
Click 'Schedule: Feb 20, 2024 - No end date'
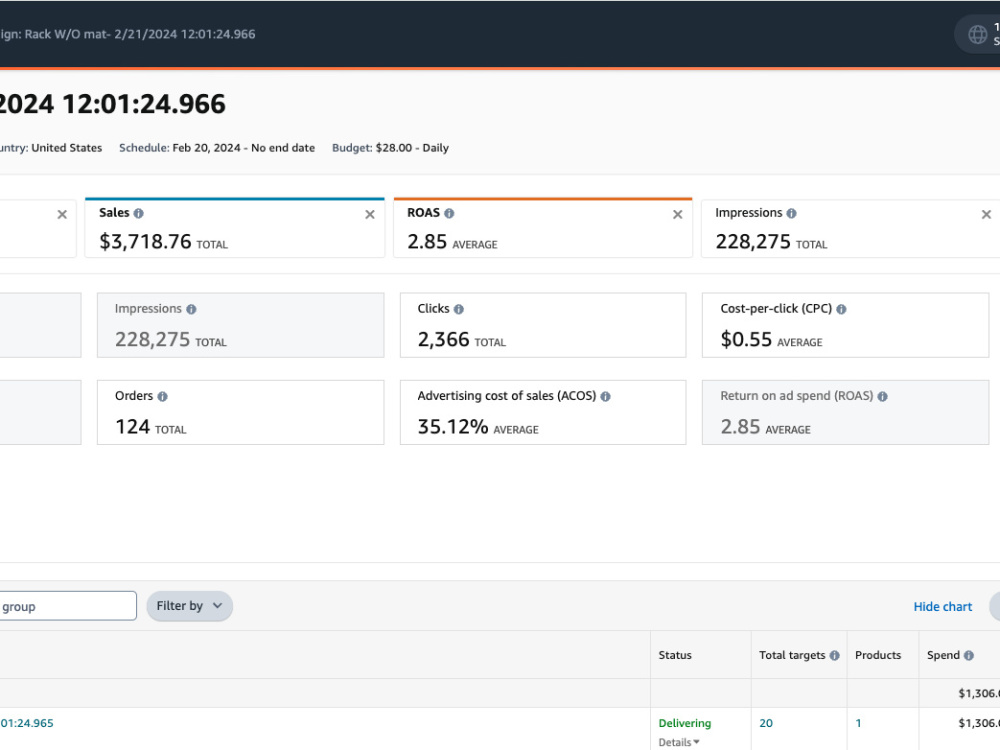point(217,148)
